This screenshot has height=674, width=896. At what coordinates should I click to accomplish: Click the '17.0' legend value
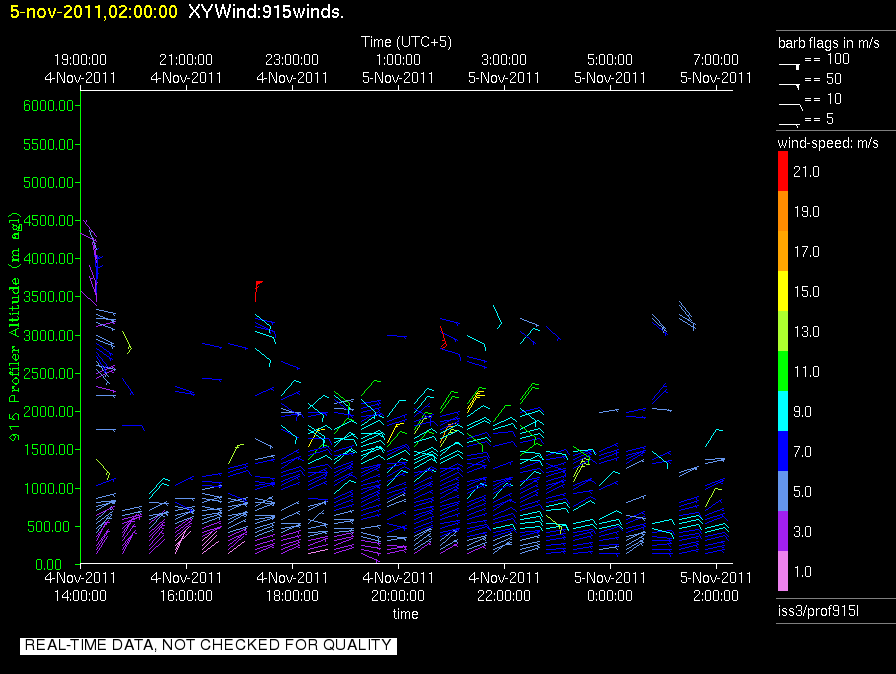(x=806, y=252)
